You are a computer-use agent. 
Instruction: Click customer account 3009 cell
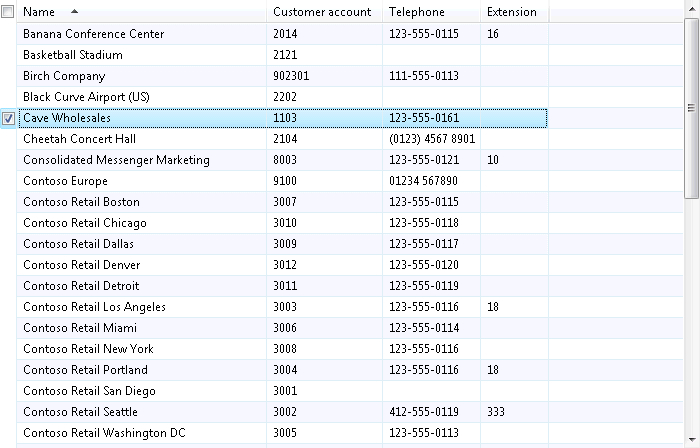(325, 244)
